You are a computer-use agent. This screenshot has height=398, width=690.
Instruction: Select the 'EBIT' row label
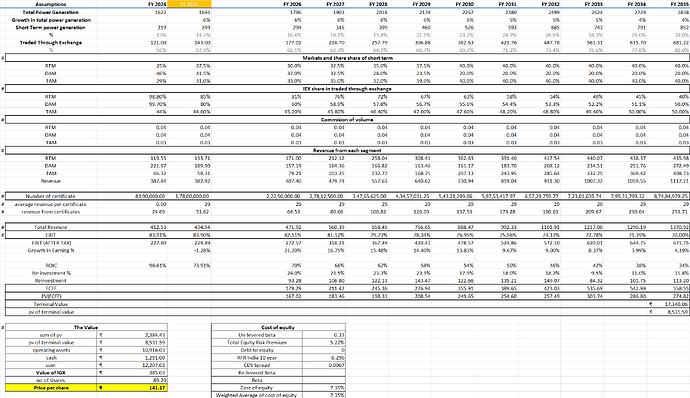[x=51, y=235]
